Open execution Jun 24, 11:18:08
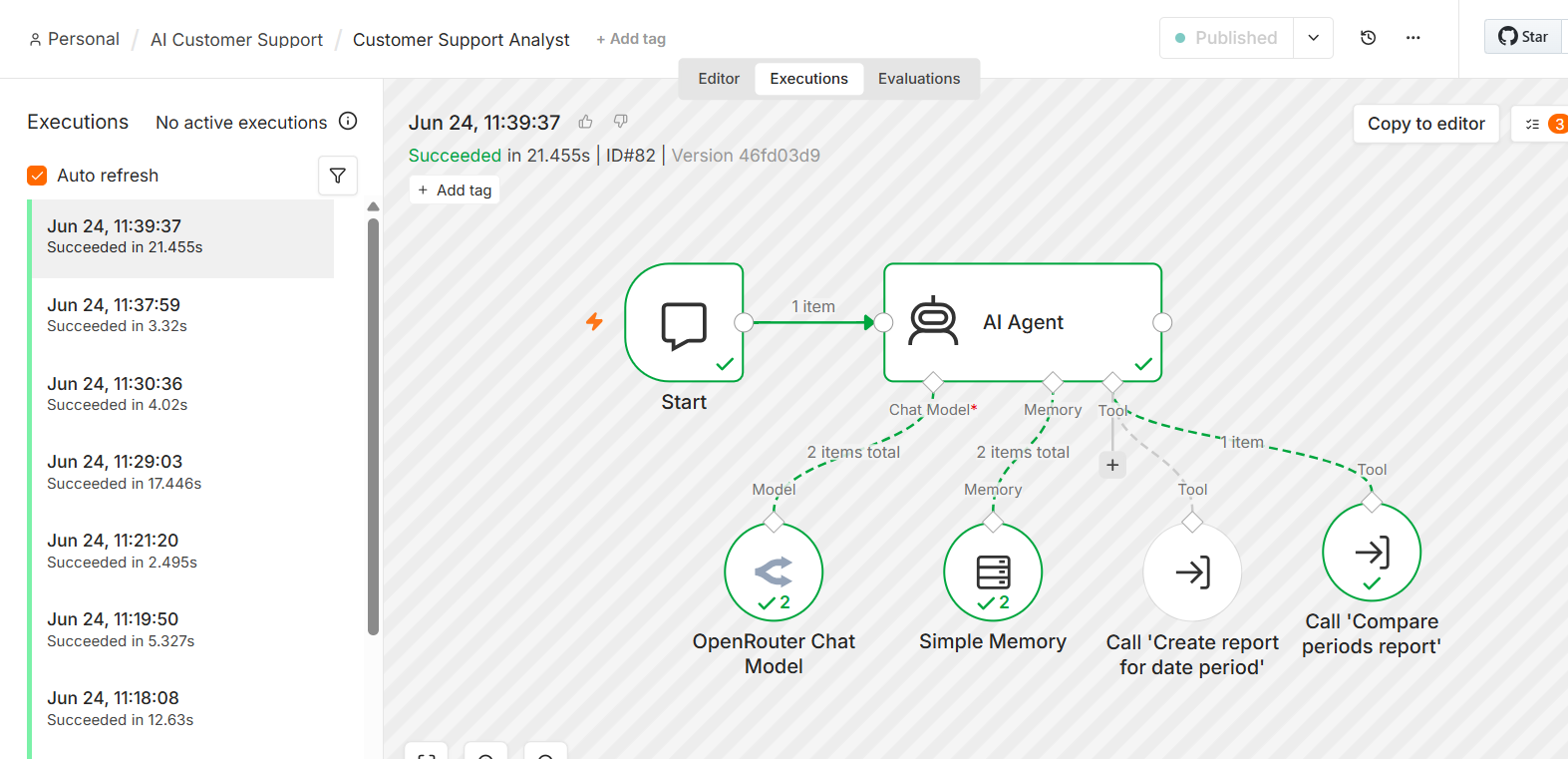The width and height of the screenshot is (1568, 759). tap(182, 709)
